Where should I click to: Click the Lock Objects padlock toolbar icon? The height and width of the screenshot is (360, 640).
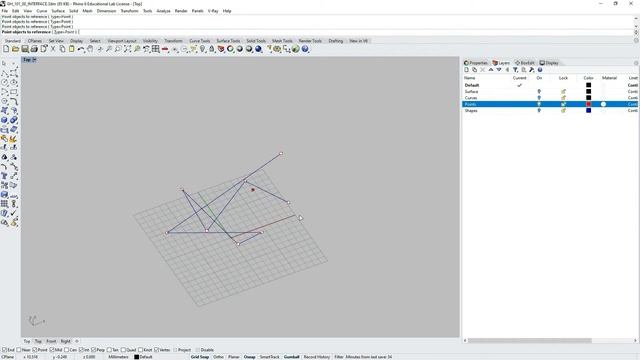(211, 49)
